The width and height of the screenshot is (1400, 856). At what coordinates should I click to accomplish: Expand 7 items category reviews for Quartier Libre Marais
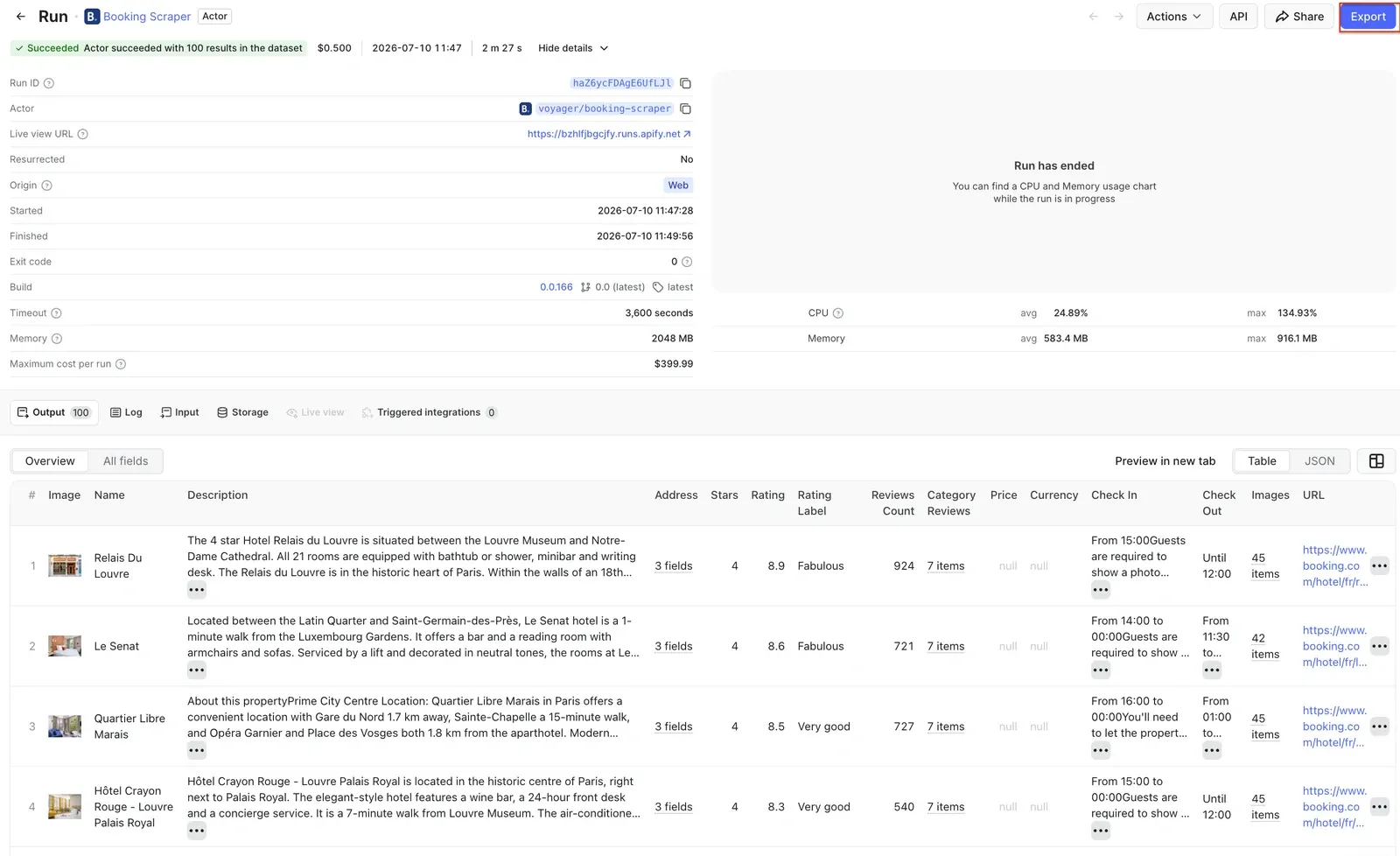click(946, 726)
